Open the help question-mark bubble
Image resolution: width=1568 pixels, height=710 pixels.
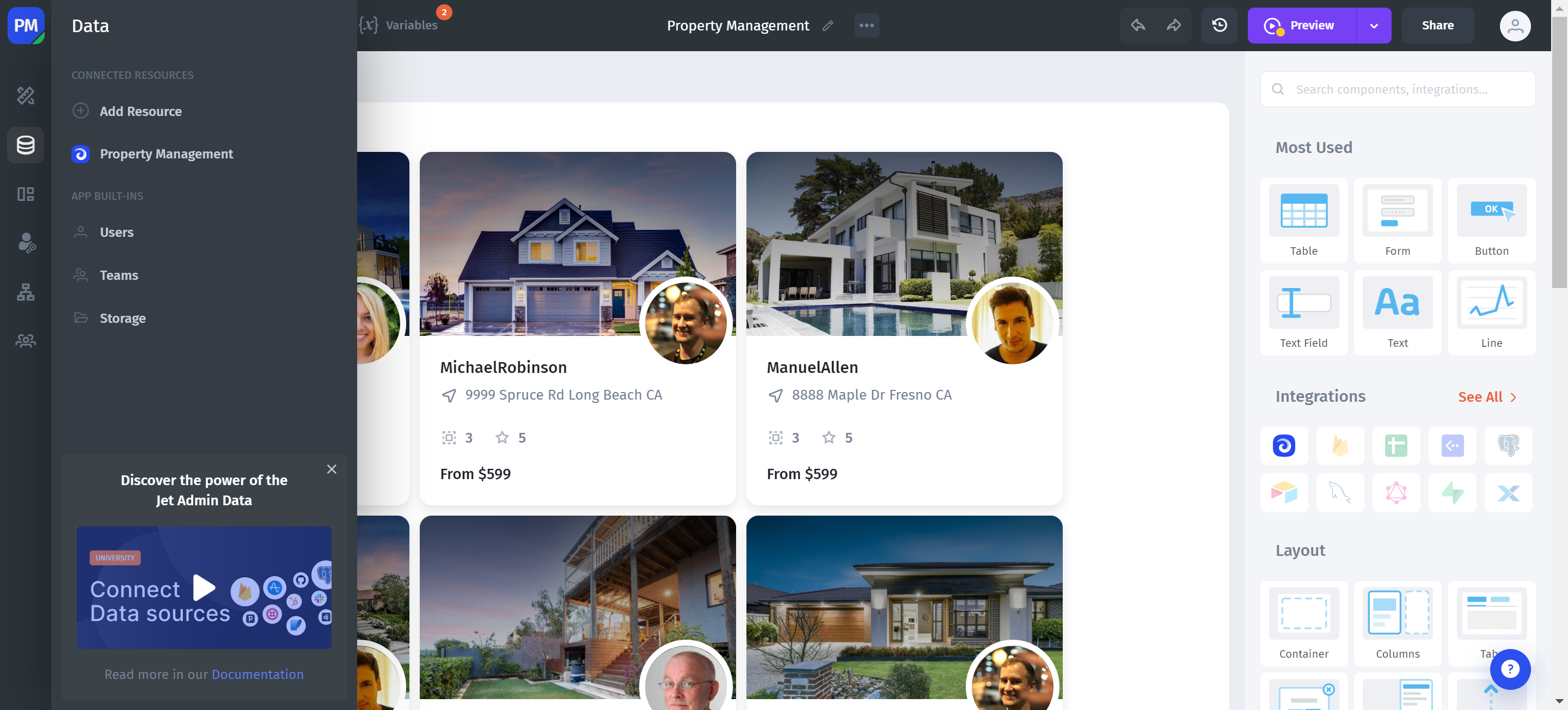coord(1510,669)
